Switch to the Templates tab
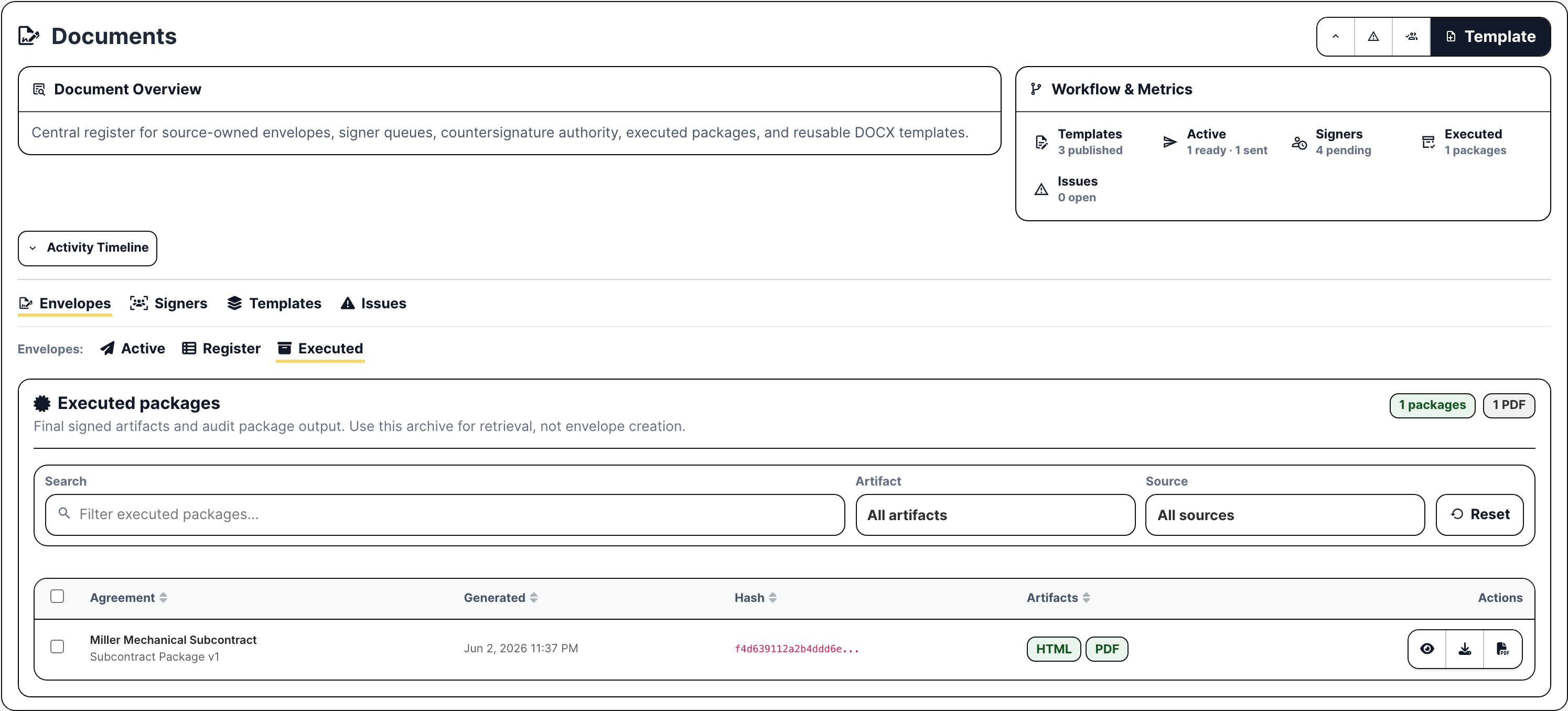Screen dimensions: 1568x711 pos(274,303)
